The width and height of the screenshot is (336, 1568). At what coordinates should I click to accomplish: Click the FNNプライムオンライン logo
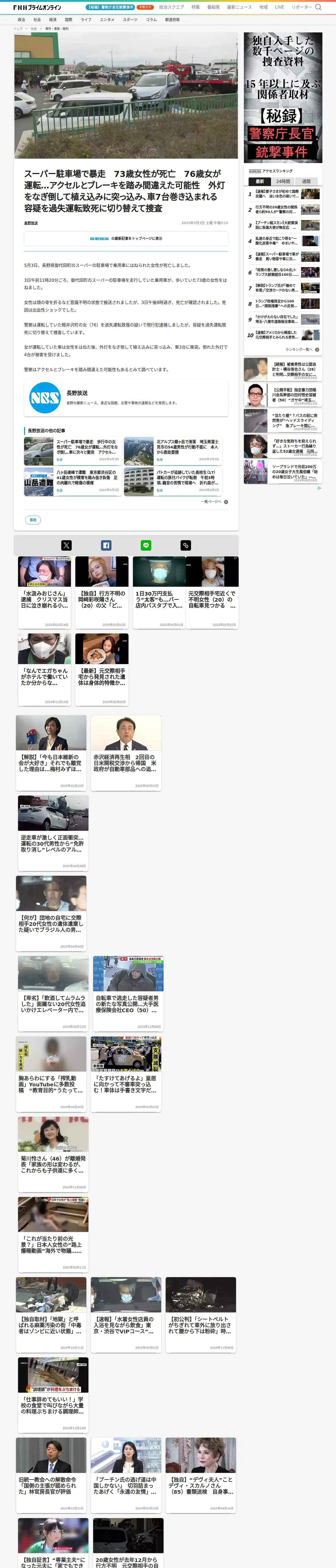[37, 7]
